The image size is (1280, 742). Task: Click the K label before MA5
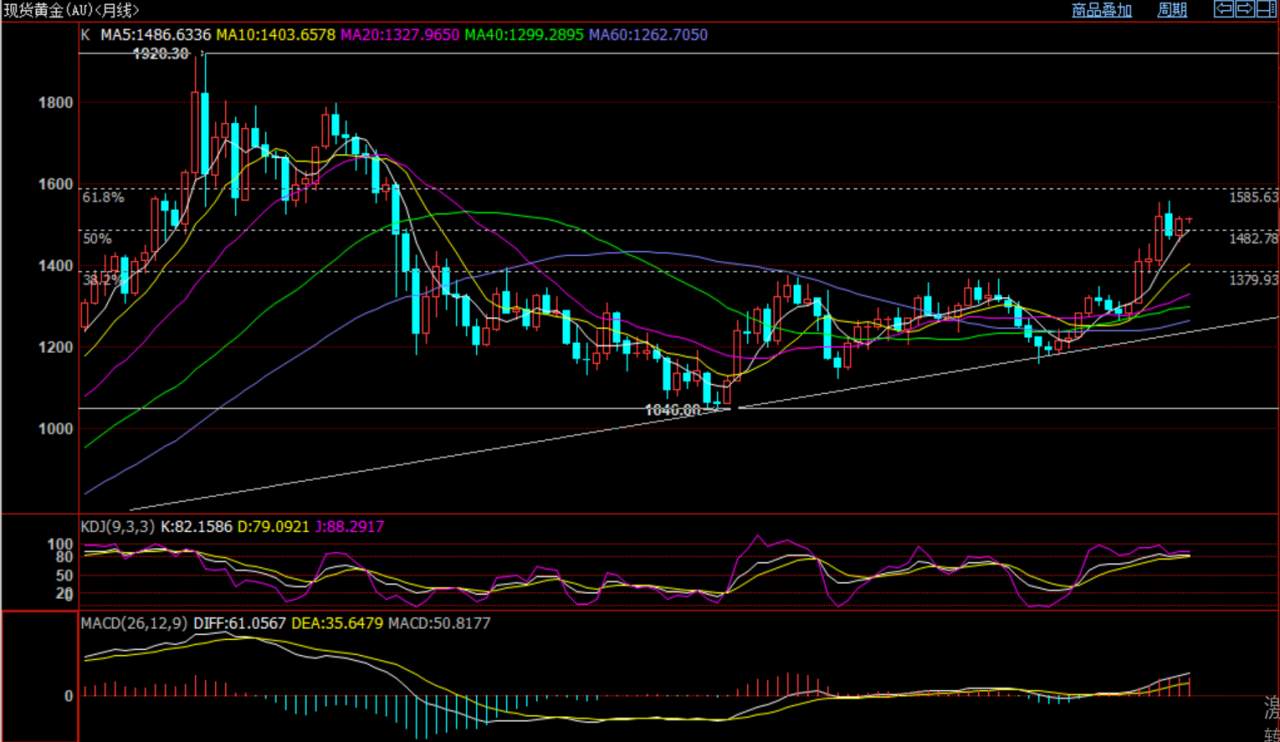[85, 35]
